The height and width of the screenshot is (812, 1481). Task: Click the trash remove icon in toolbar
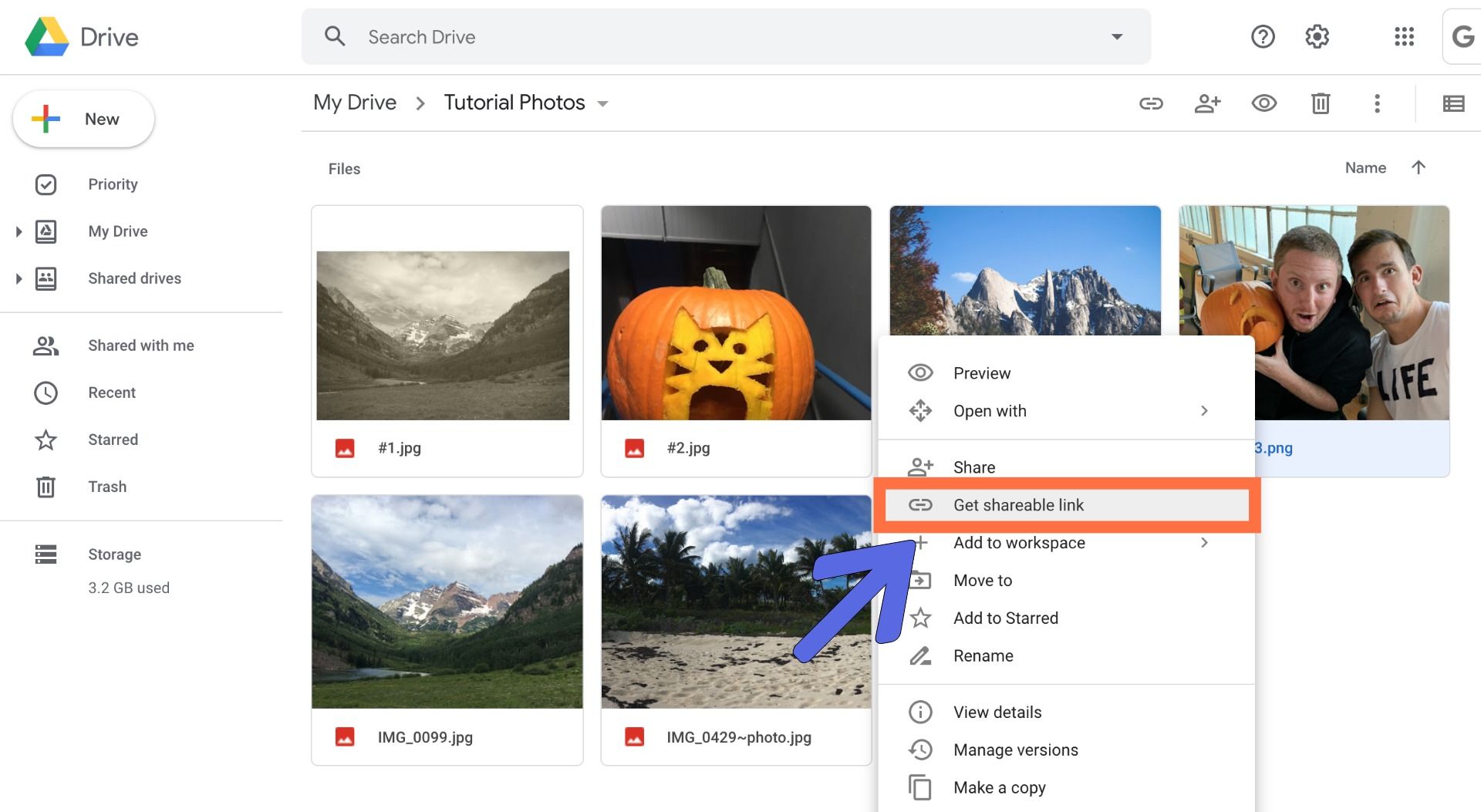[x=1320, y=103]
